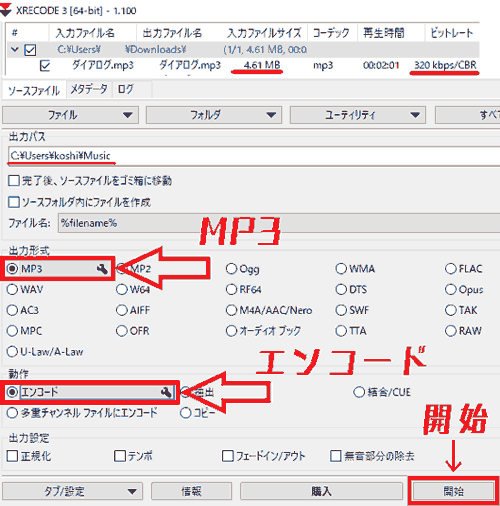Select TAK output format

coord(450,310)
